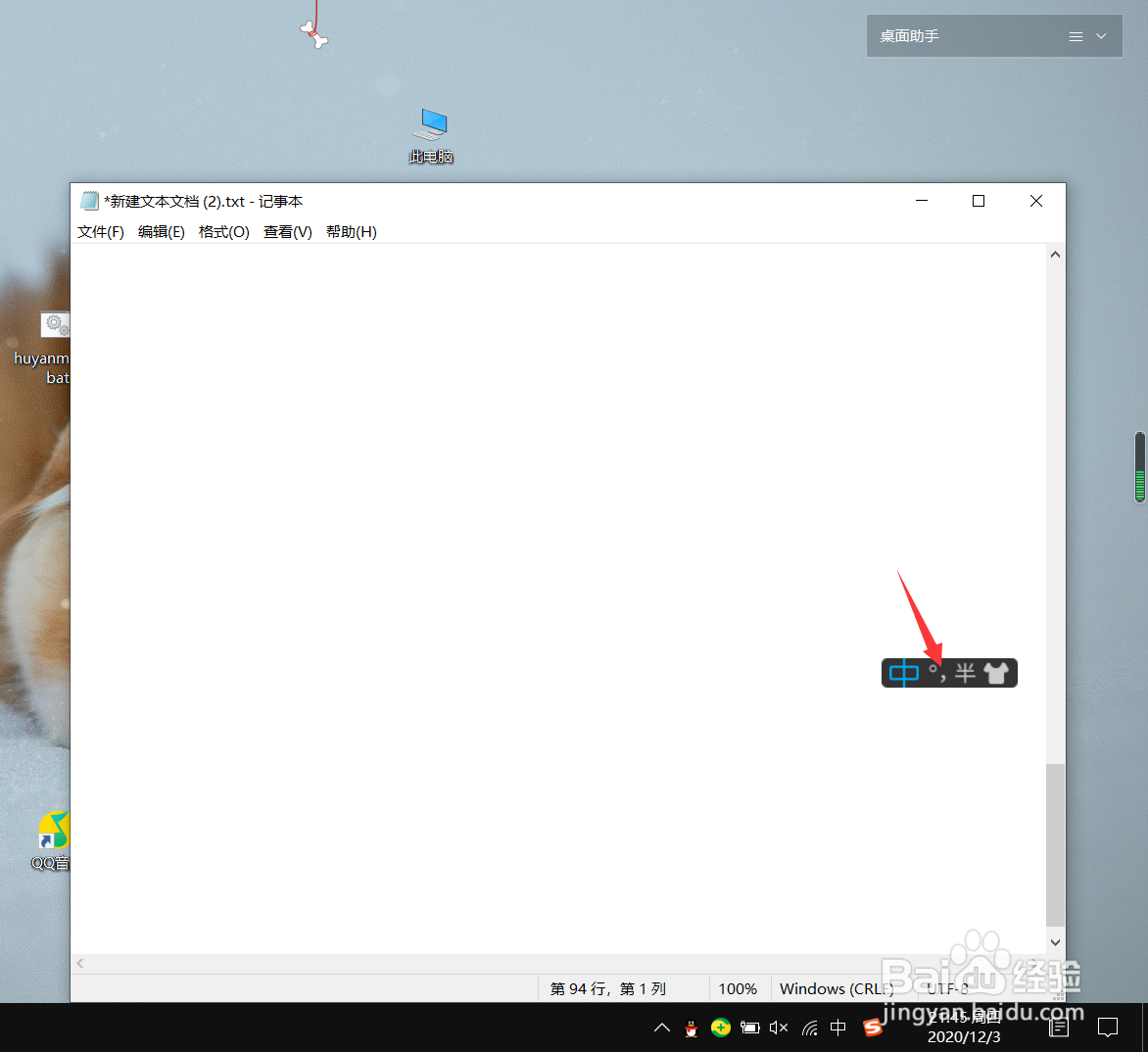Click the battery power tray icon

click(x=749, y=1028)
